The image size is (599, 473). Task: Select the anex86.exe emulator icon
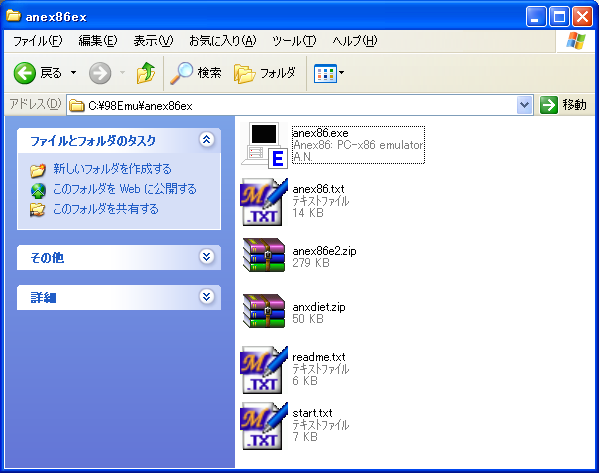point(264,145)
